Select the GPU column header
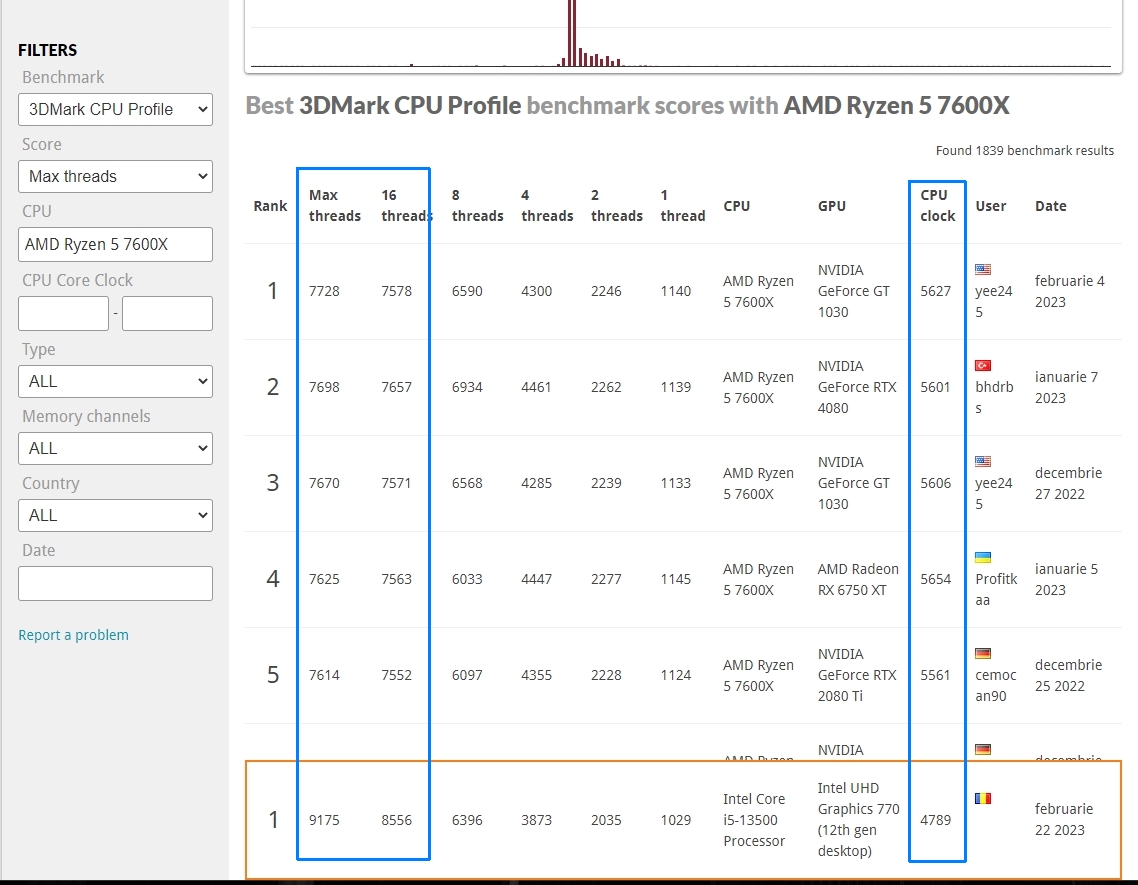This screenshot has height=885, width=1138. point(832,206)
